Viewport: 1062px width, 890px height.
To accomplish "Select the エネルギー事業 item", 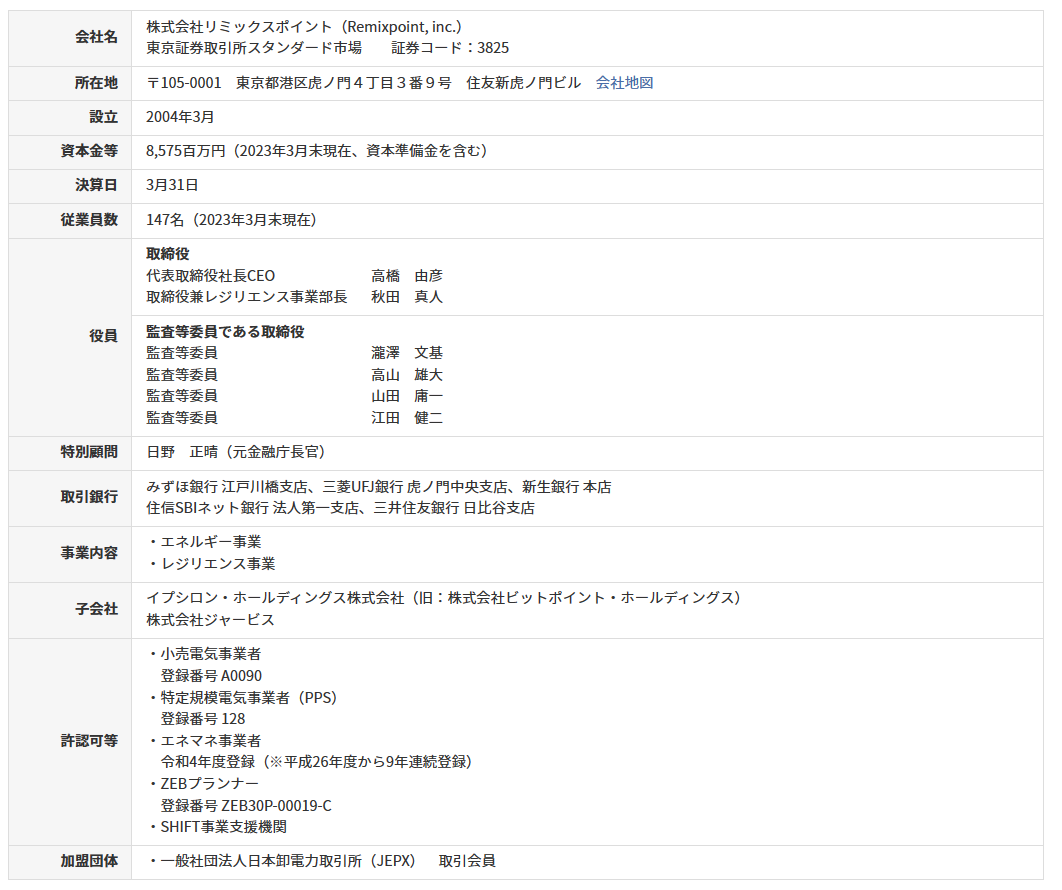I will coord(211,542).
